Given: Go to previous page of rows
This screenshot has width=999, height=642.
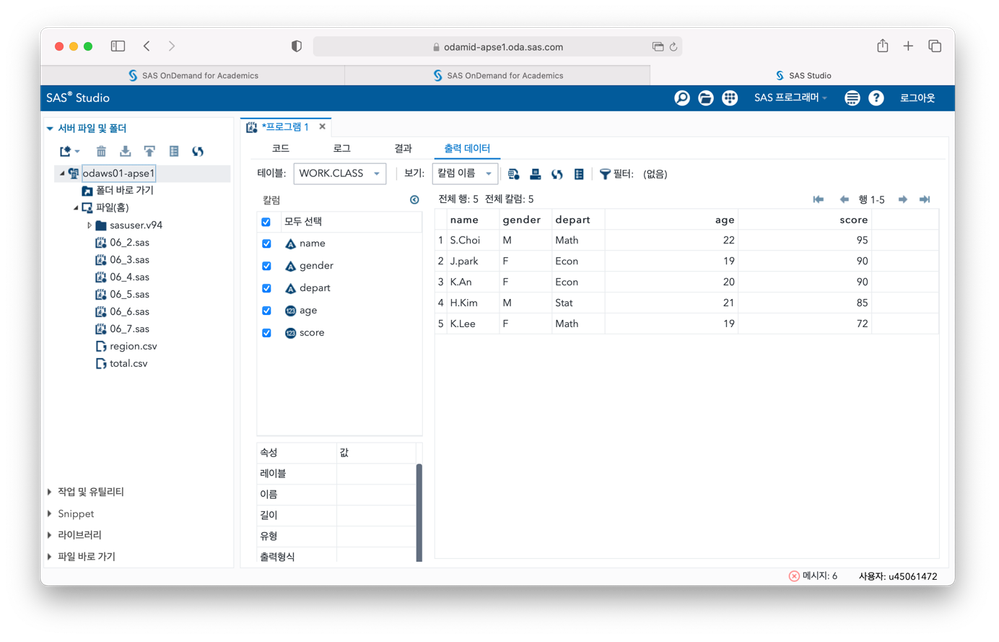Looking at the screenshot, I should pyautogui.click(x=844, y=199).
